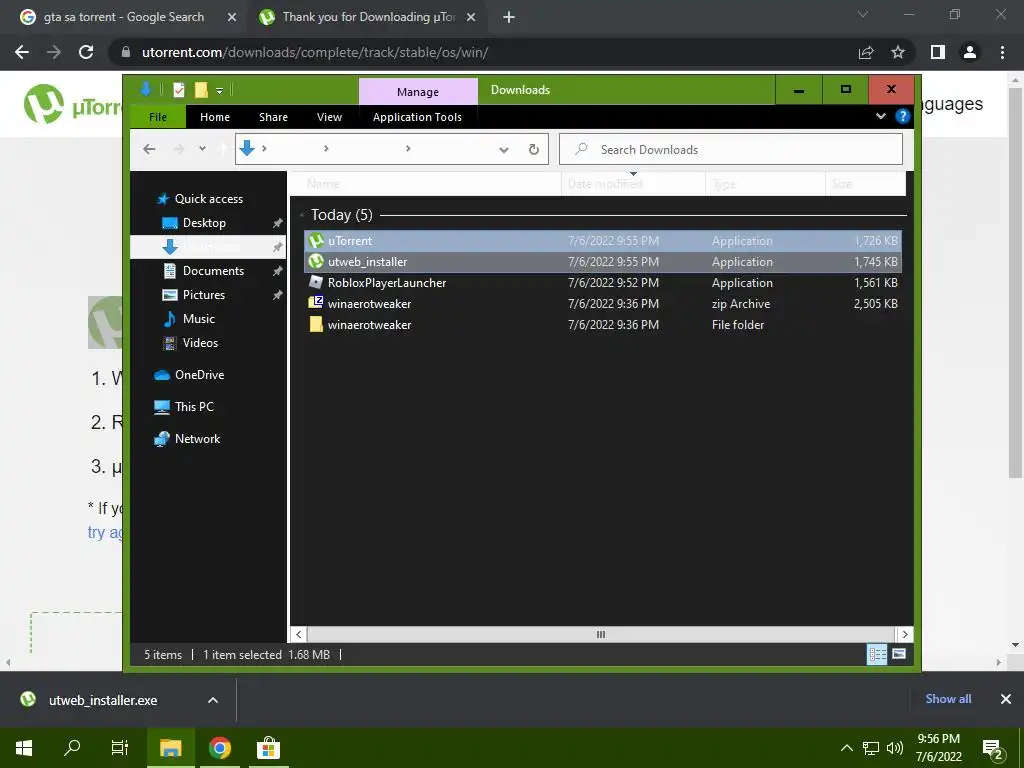Switch to Large icons view layout

point(899,654)
